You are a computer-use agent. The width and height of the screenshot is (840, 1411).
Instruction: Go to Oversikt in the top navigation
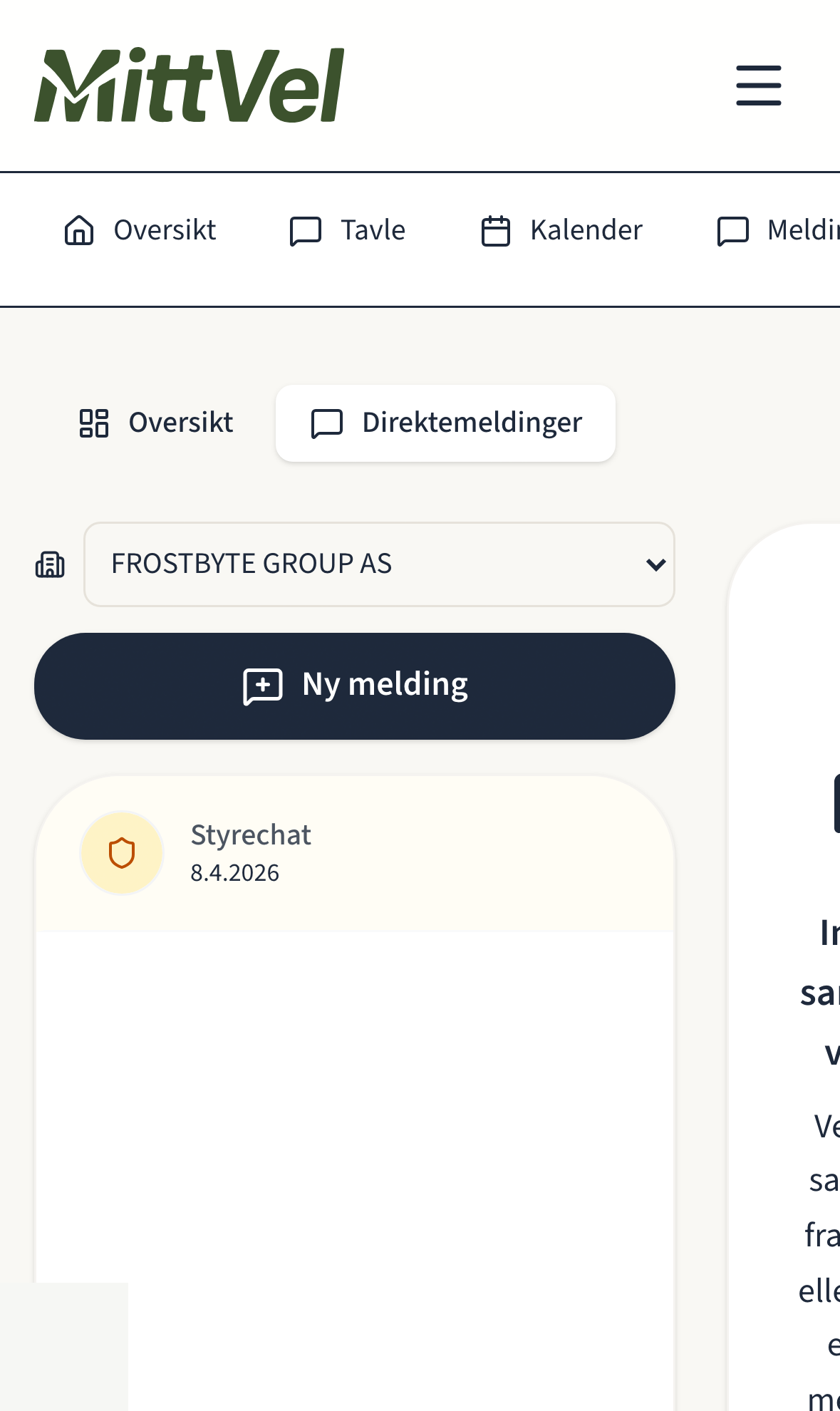tap(165, 230)
